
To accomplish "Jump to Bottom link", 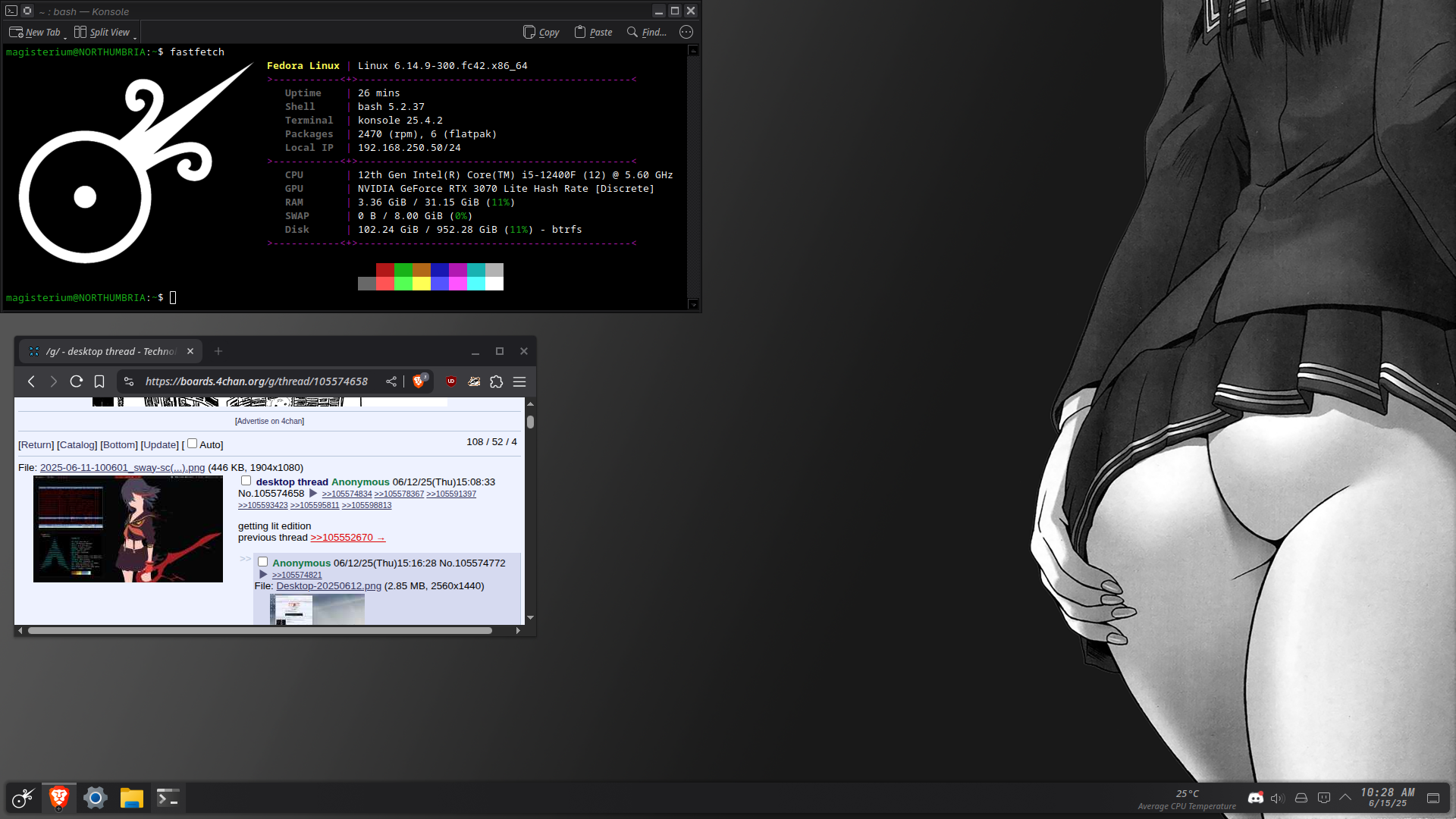I will pyautogui.click(x=119, y=445).
